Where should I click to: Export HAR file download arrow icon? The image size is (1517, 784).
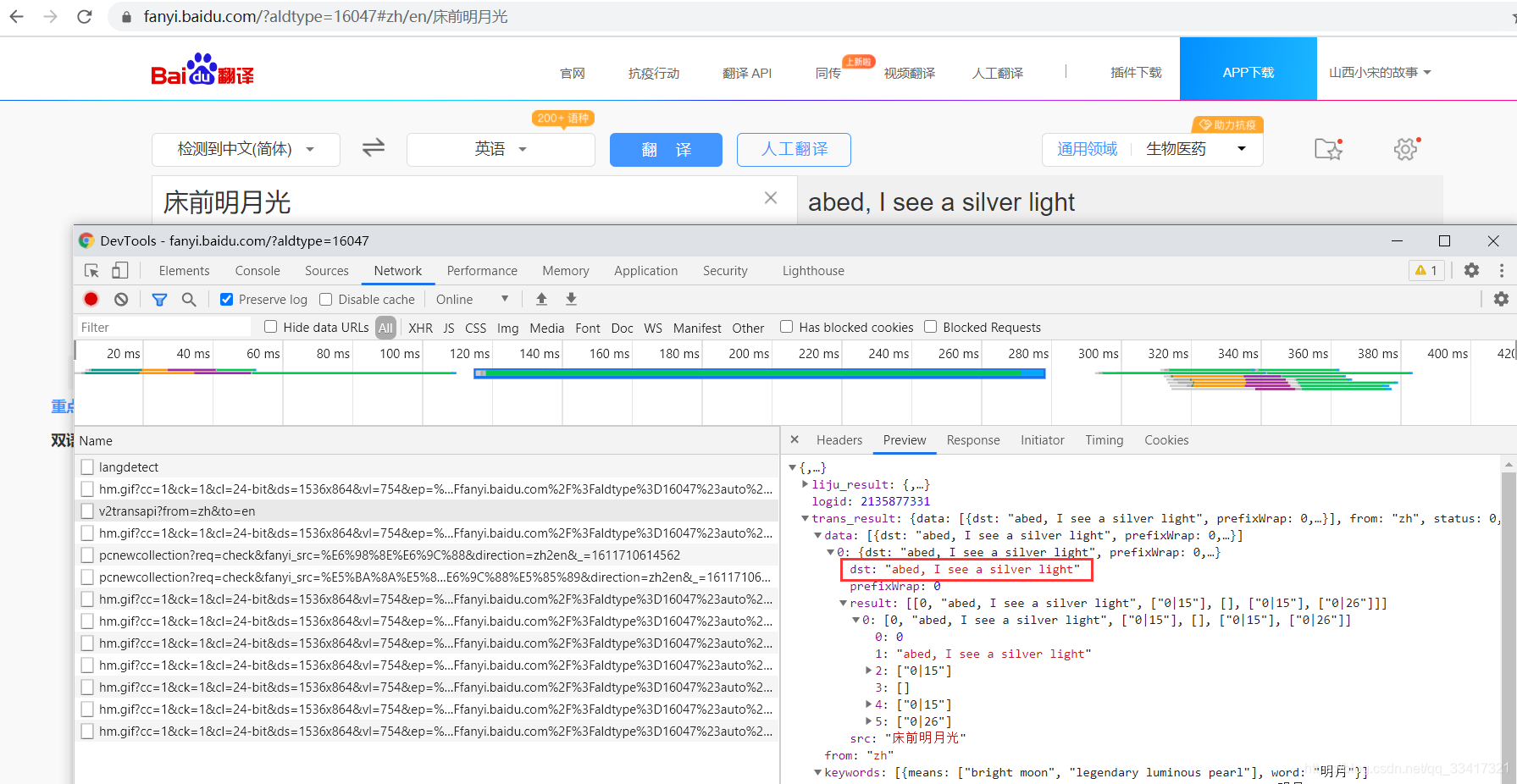572,299
